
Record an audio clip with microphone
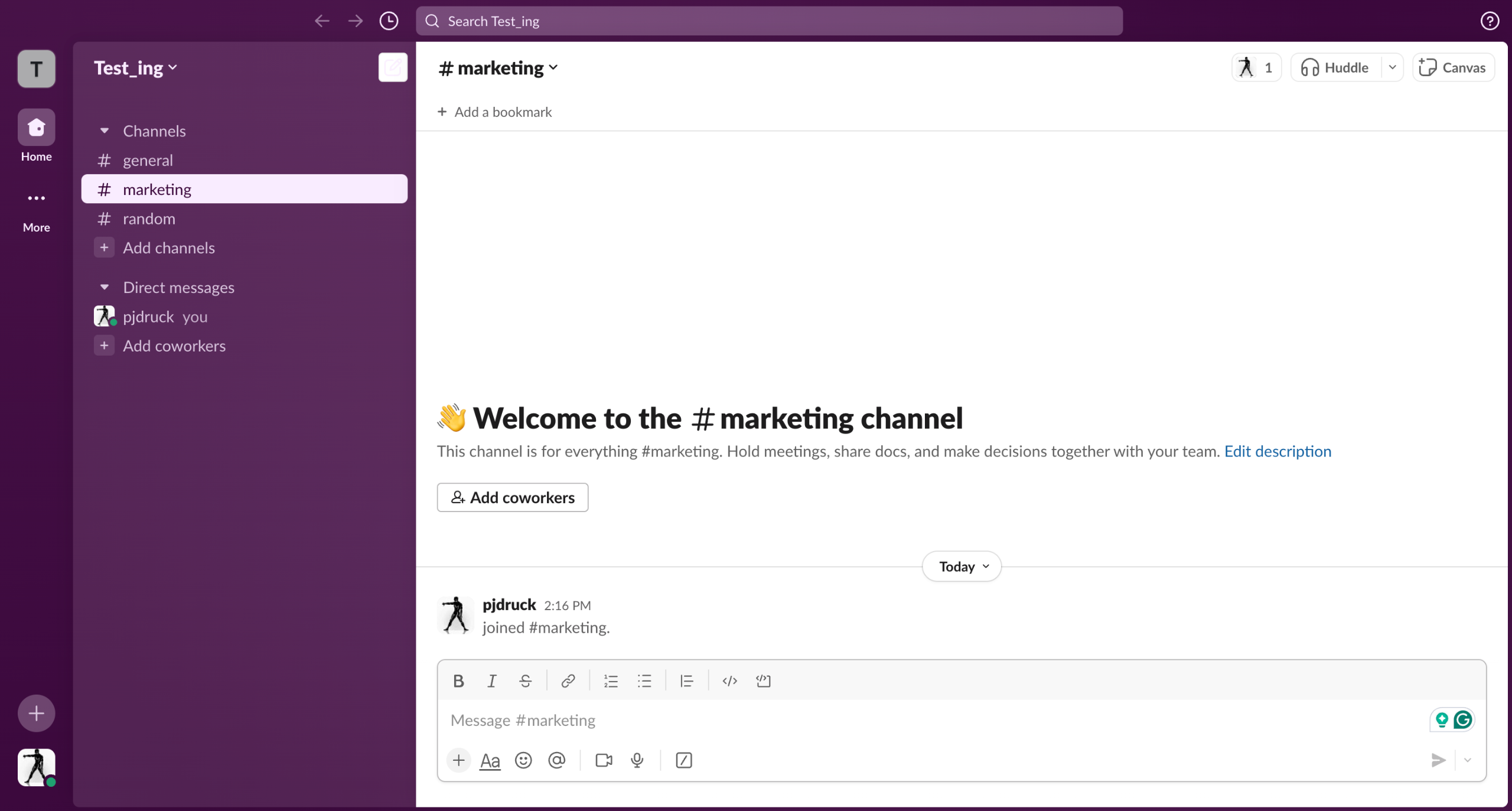pyautogui.click(x=637, y=760)
